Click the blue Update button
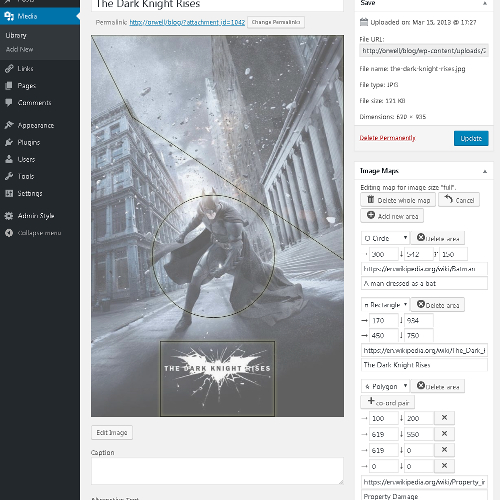500x500 pixels. [x=471, y=138]
